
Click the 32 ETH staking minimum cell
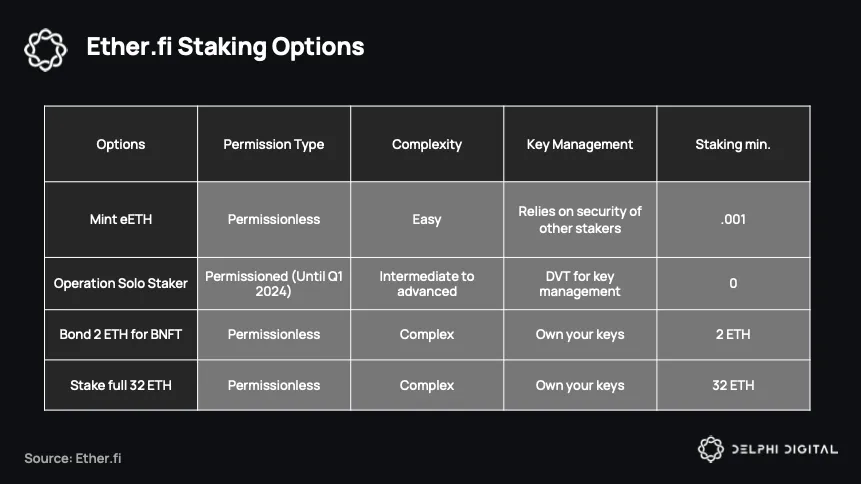733,385
